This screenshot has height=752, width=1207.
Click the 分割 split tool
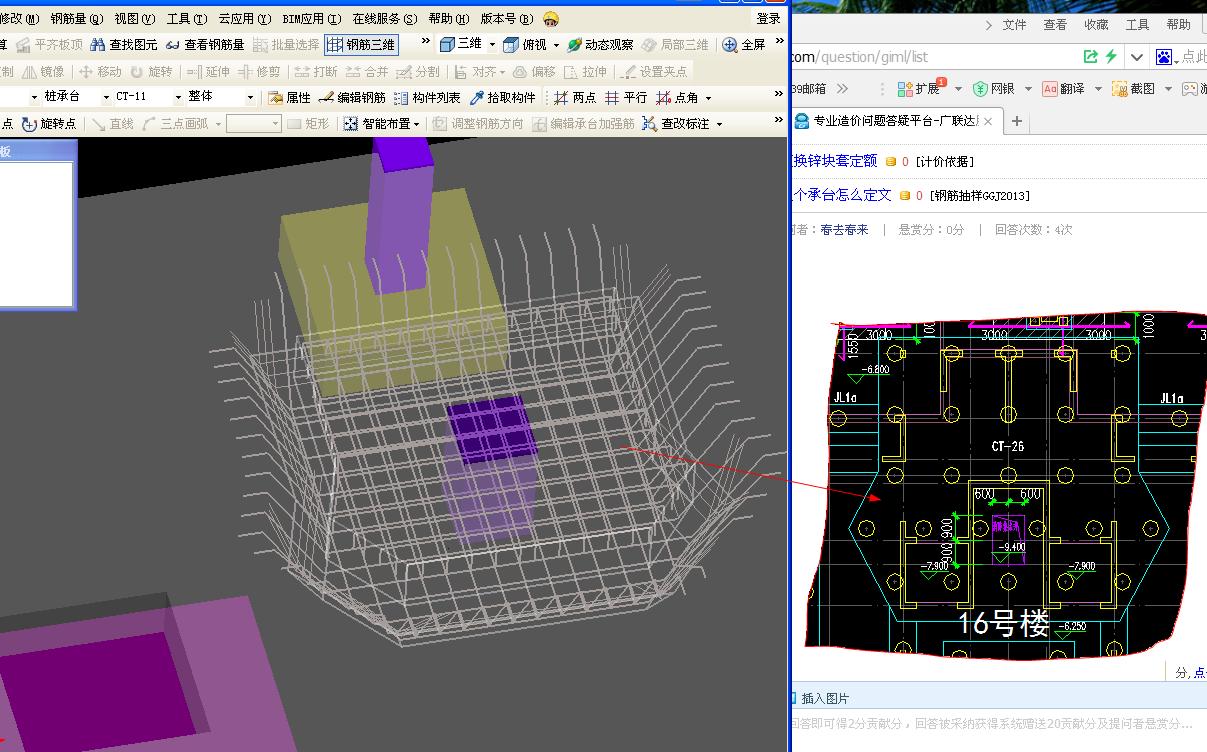point(418,71)
